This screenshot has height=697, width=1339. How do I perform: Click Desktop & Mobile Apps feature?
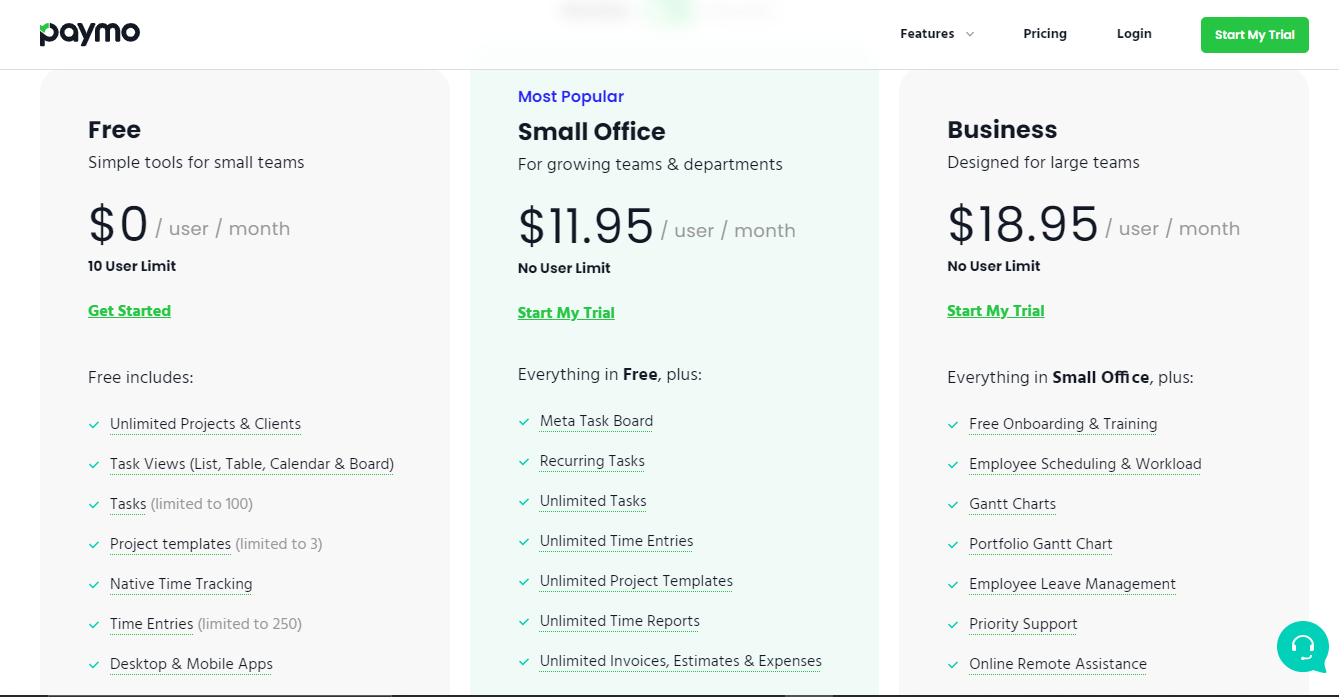(x=191, y=664)
